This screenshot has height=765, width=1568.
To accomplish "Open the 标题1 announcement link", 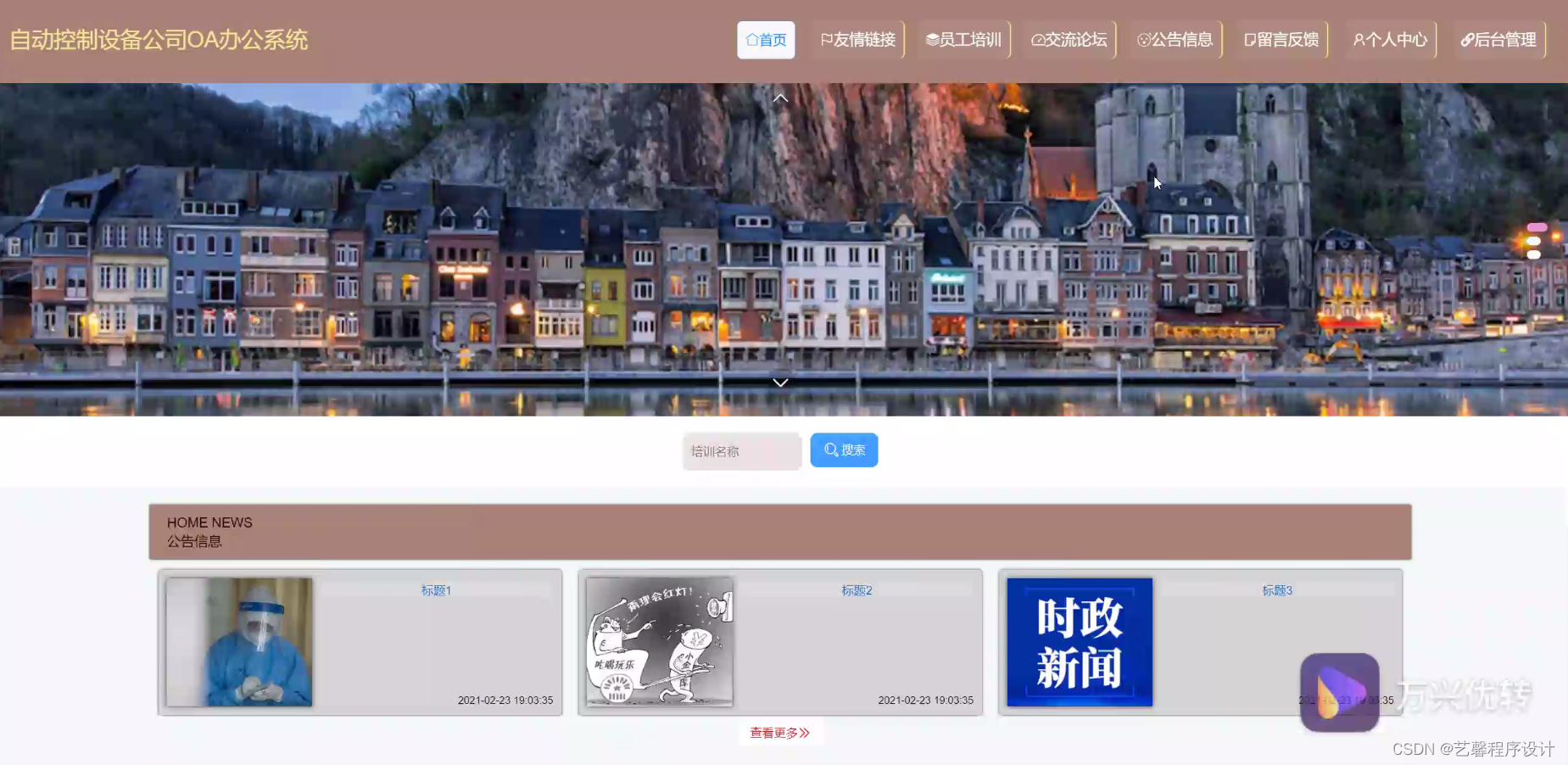I will (436, 589).
